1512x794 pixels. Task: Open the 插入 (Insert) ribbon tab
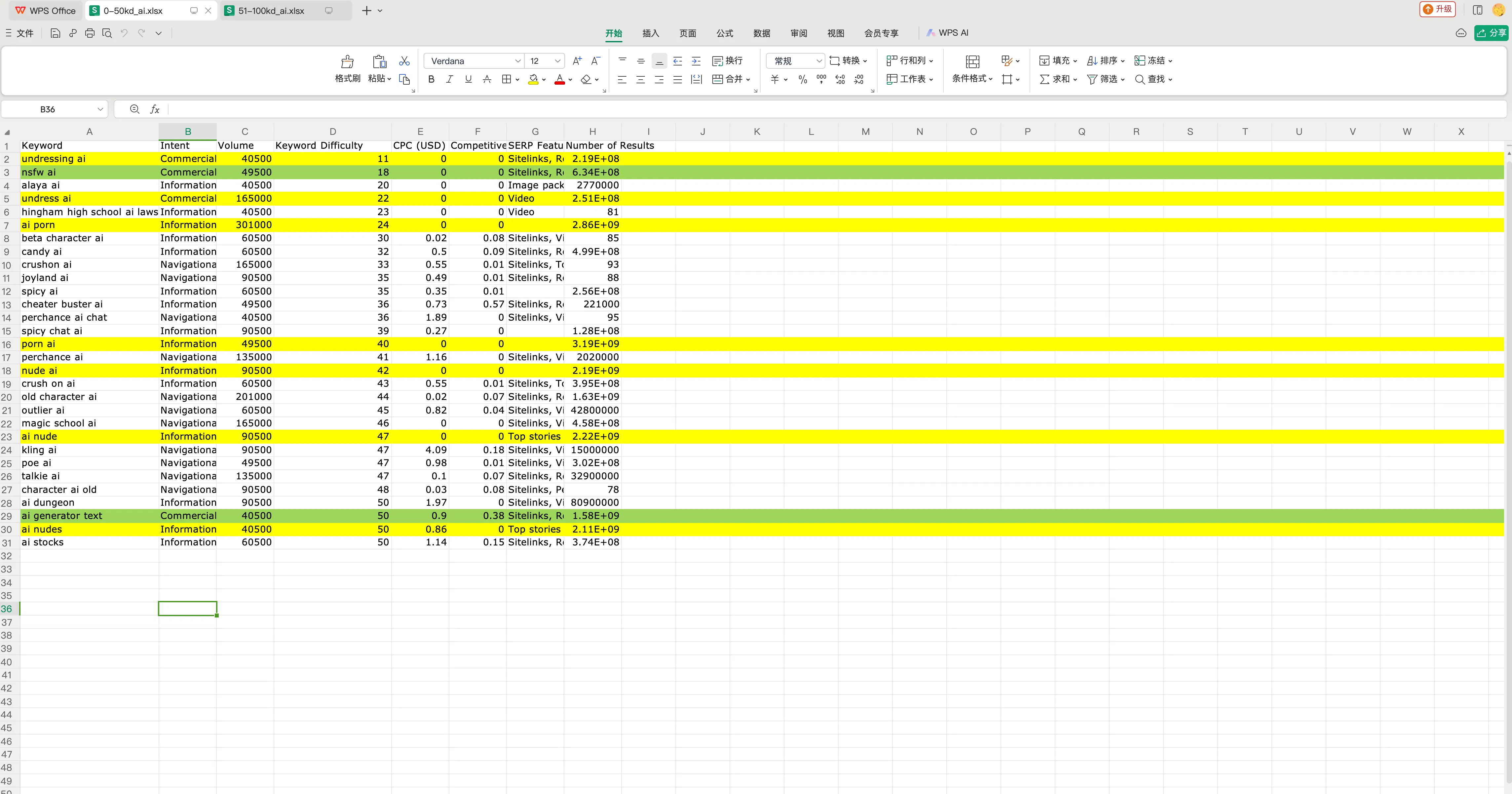[650, 33]
